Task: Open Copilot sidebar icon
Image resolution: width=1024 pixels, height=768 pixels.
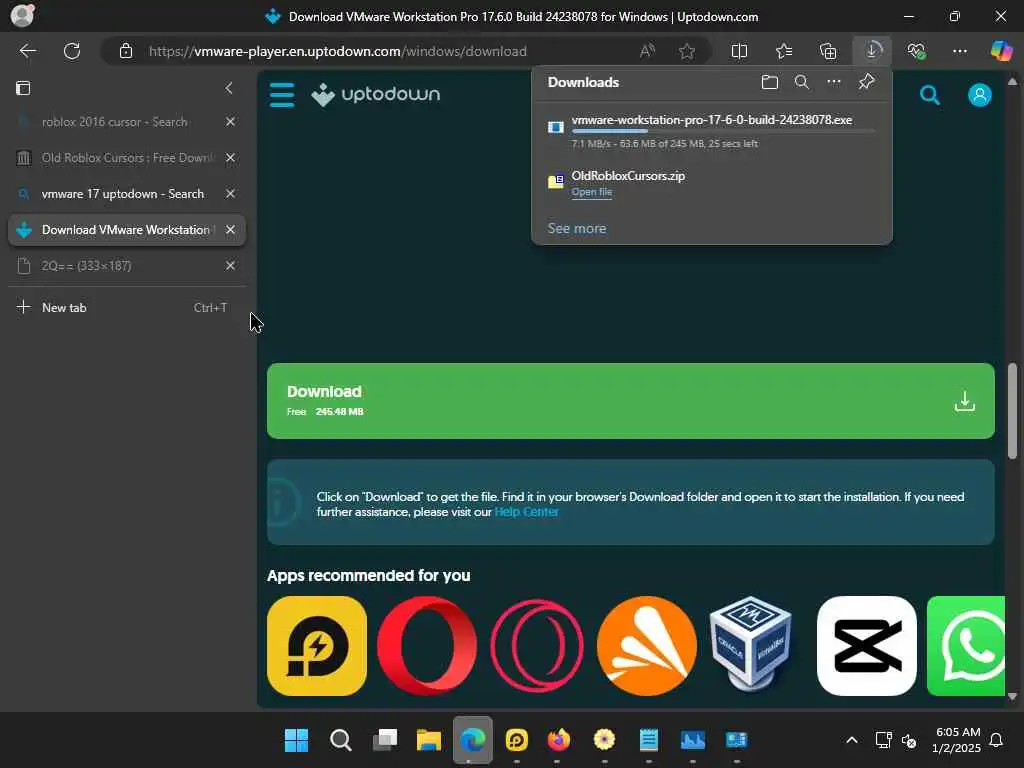Action: point(1001,51)
